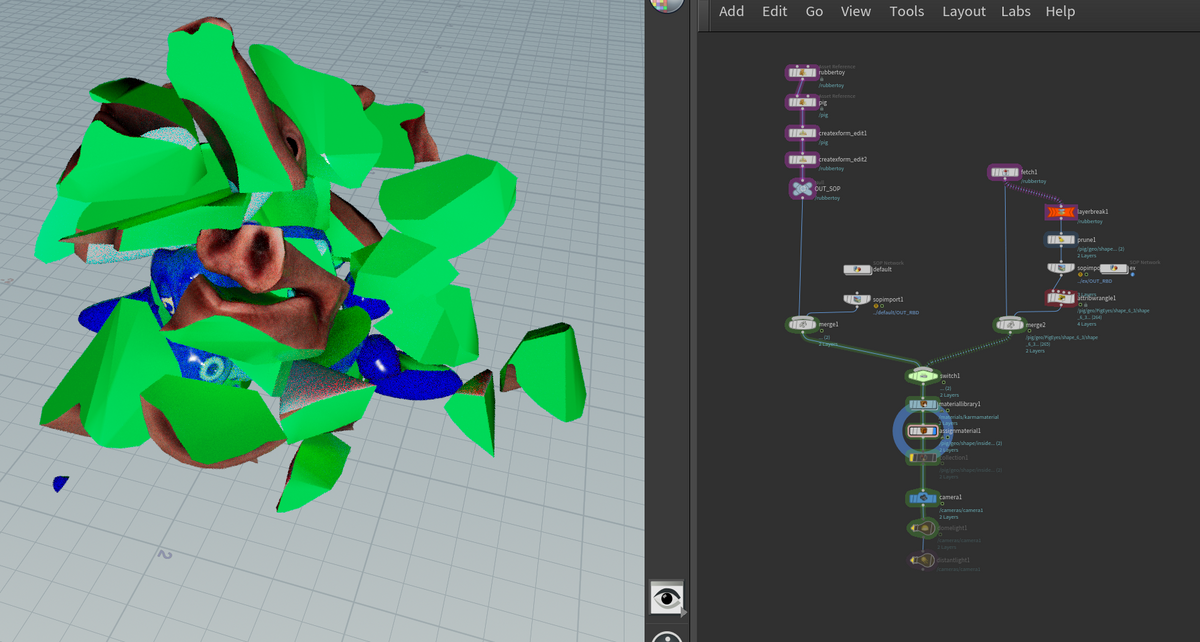Open the Layout menu

964,11
